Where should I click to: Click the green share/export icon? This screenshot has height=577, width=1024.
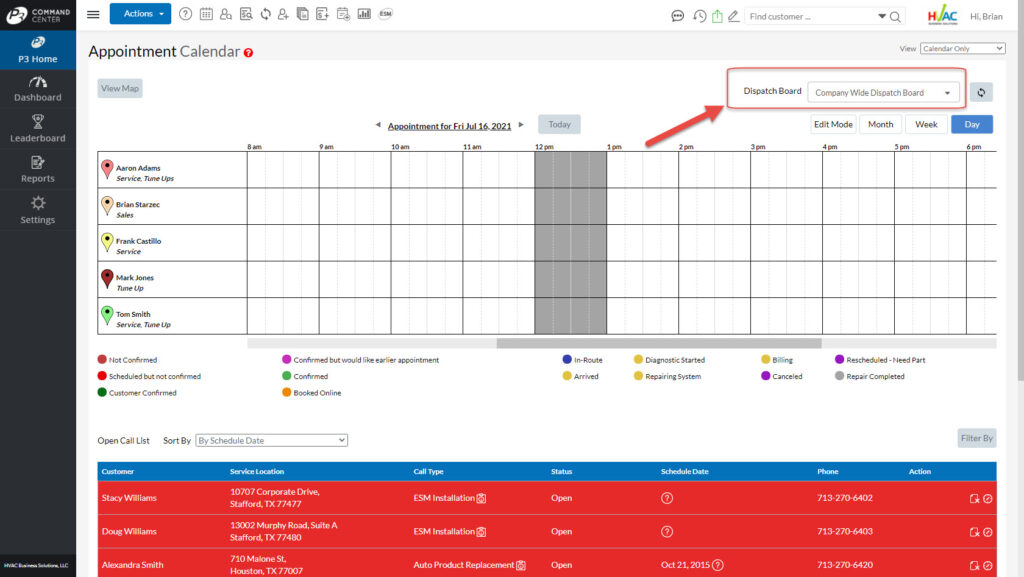717,16
